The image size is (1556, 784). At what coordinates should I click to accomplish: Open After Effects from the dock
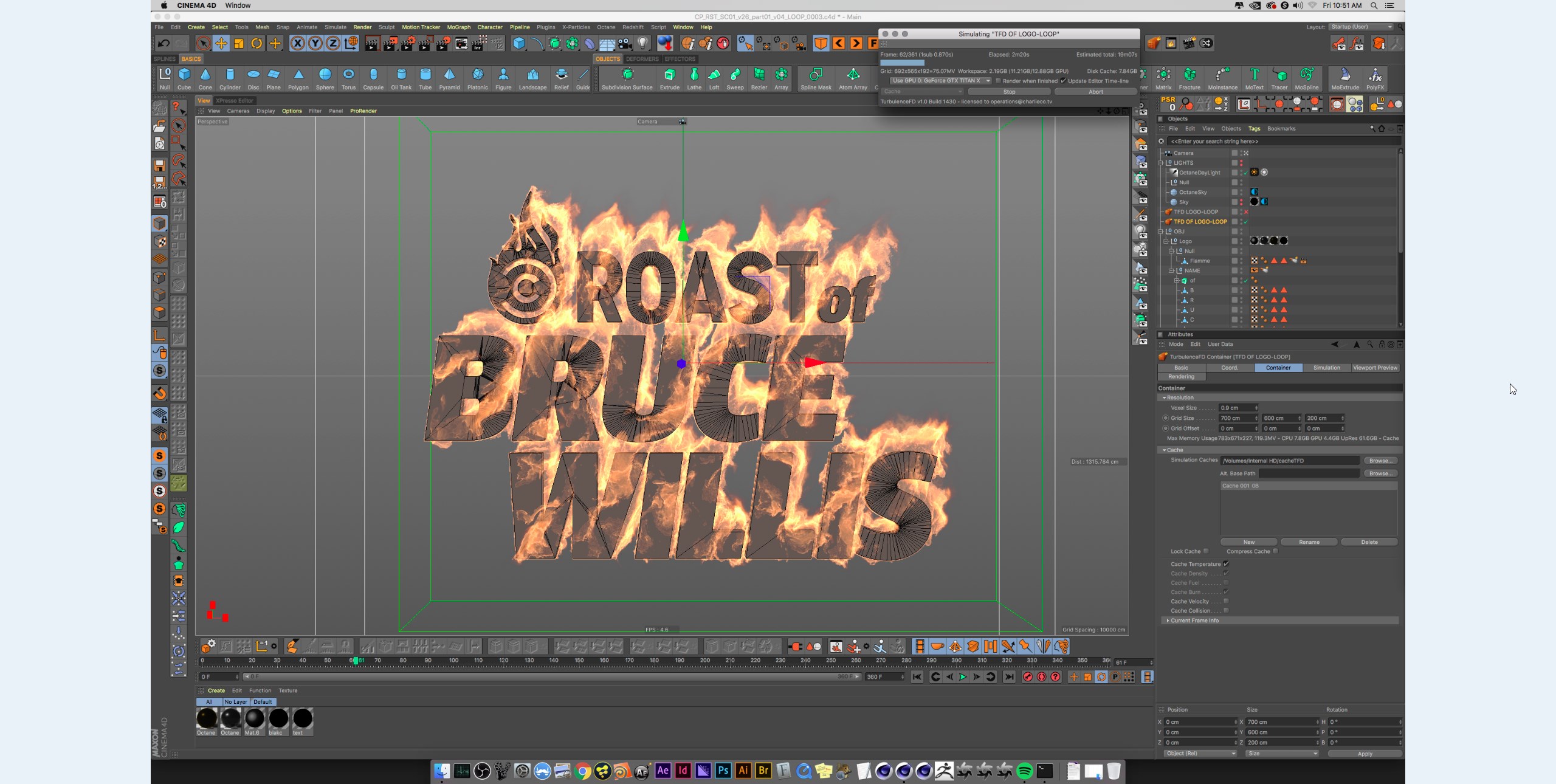[x=663, y=771]
